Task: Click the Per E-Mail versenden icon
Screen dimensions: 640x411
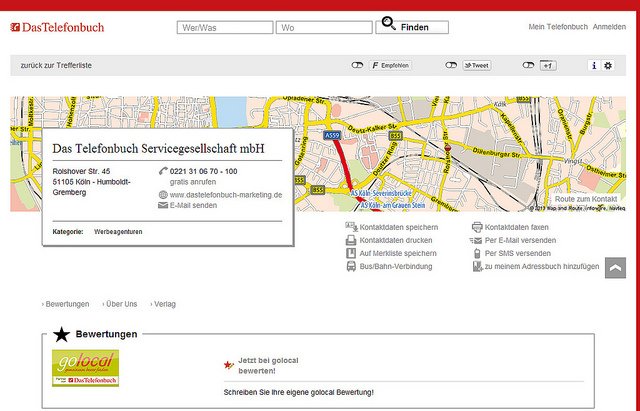Action: pyautogui.click(x=476, y=240)
